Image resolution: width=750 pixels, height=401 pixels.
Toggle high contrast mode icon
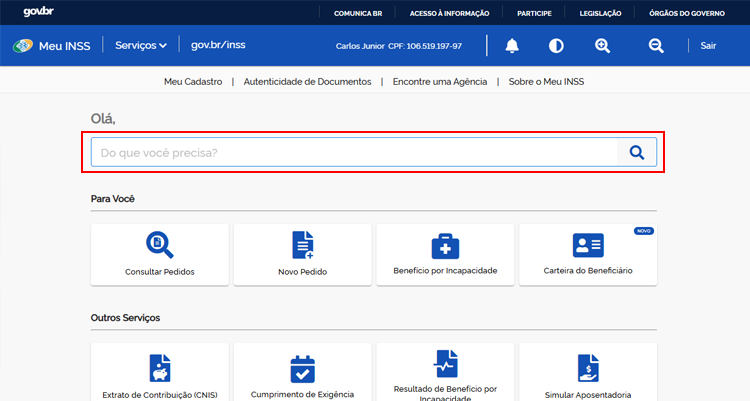(x=556, y=46)
